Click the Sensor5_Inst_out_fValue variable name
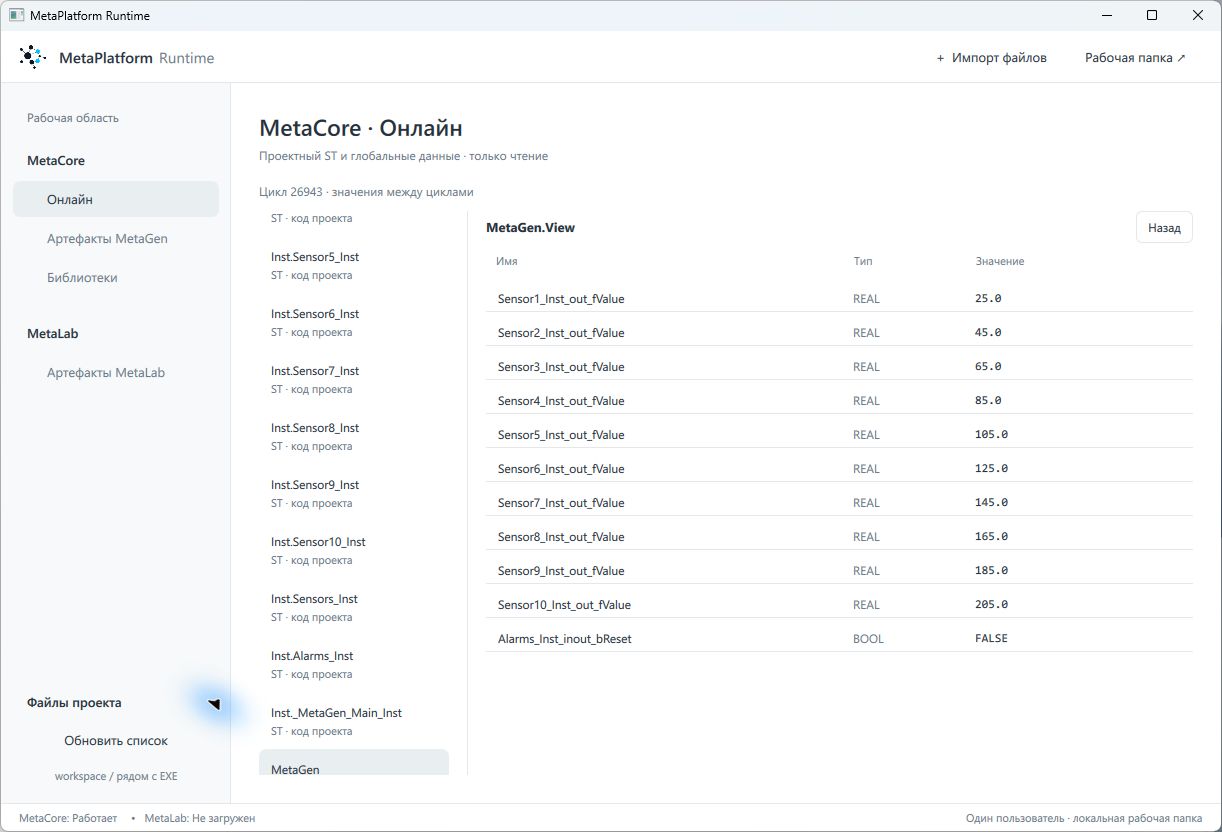This screenshot has height=832, width=1222. pos(561,435)
